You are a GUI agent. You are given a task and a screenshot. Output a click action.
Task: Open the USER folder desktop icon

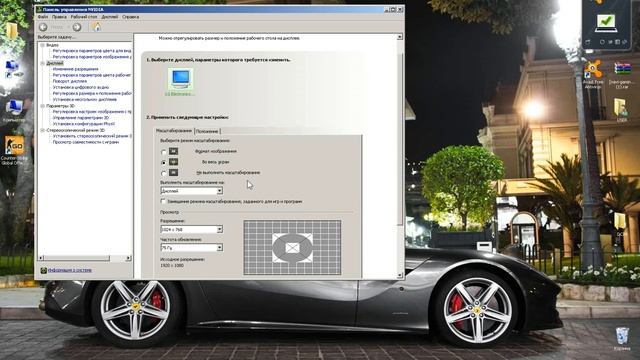click(x=621, y=108)
